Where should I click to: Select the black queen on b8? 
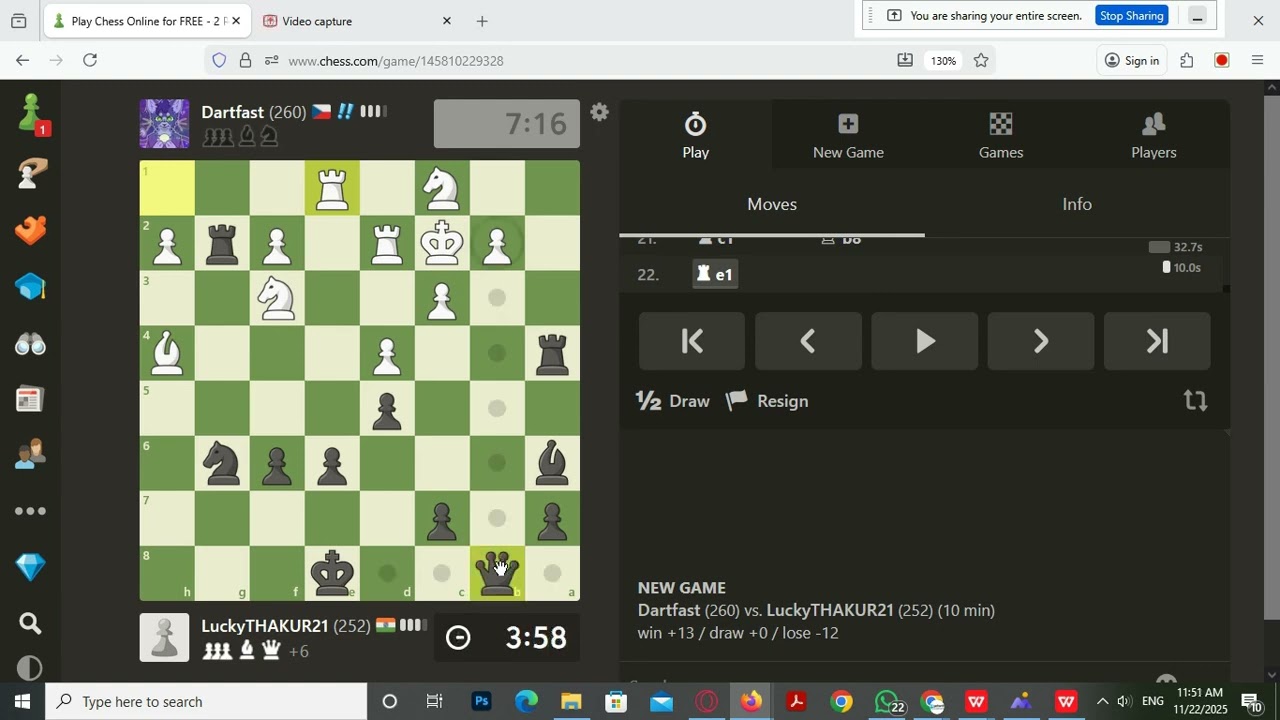[497, 573]
